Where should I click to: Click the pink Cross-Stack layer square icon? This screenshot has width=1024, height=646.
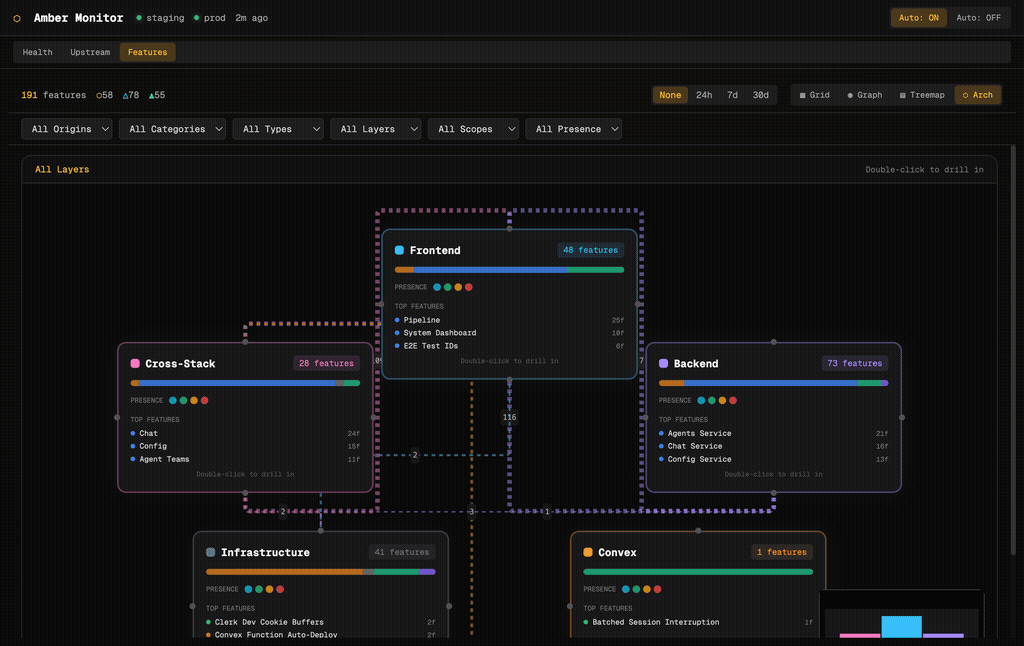tap(135, 363)
